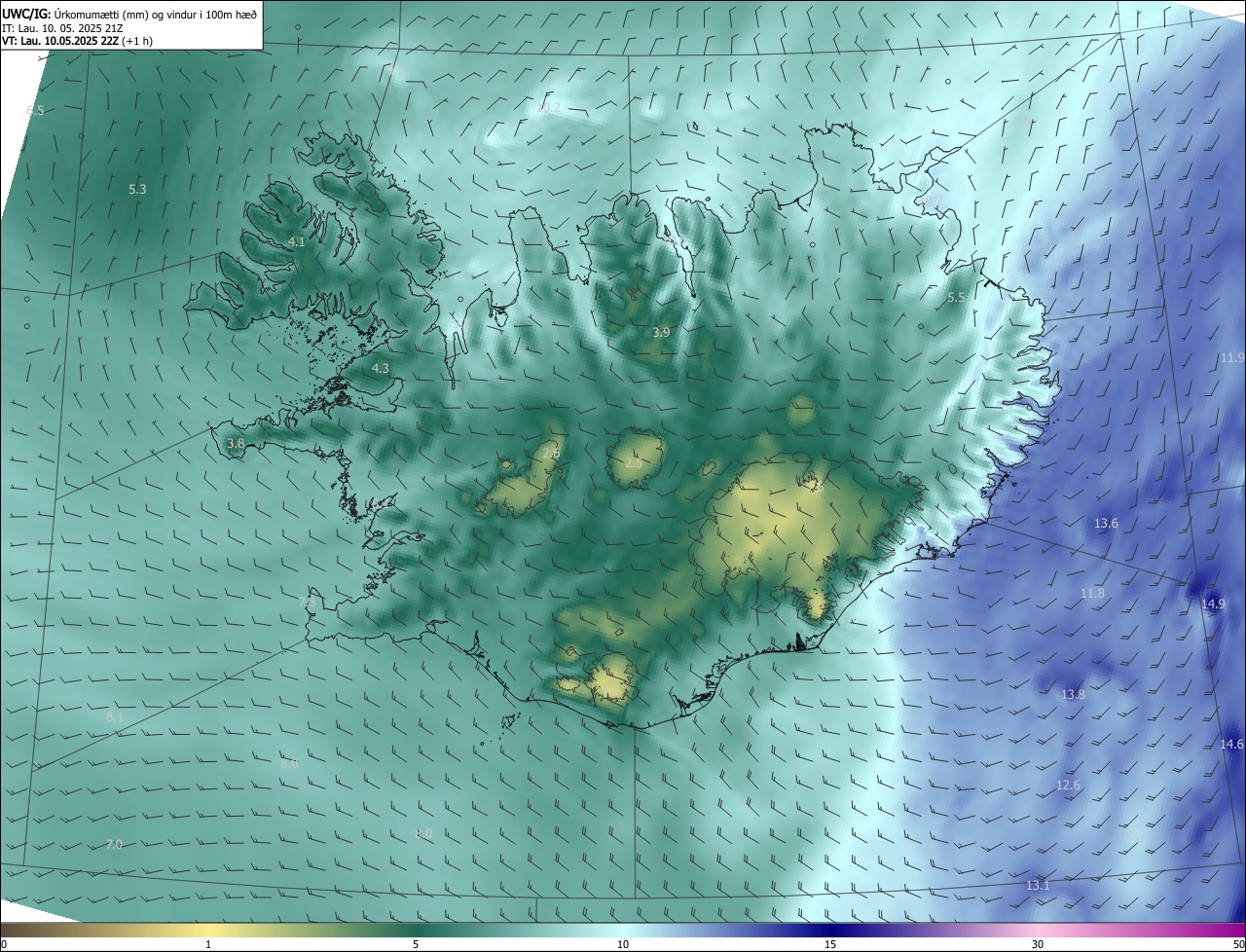
Task: Click the 11.9 value at right edge
Action: coord(1232,357)
